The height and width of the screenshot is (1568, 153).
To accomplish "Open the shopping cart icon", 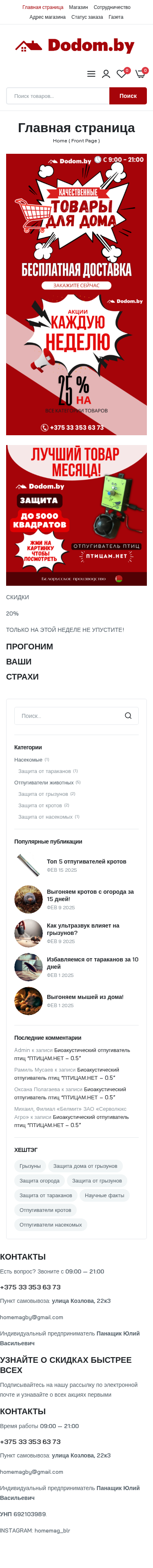I will tap(140, 74).
